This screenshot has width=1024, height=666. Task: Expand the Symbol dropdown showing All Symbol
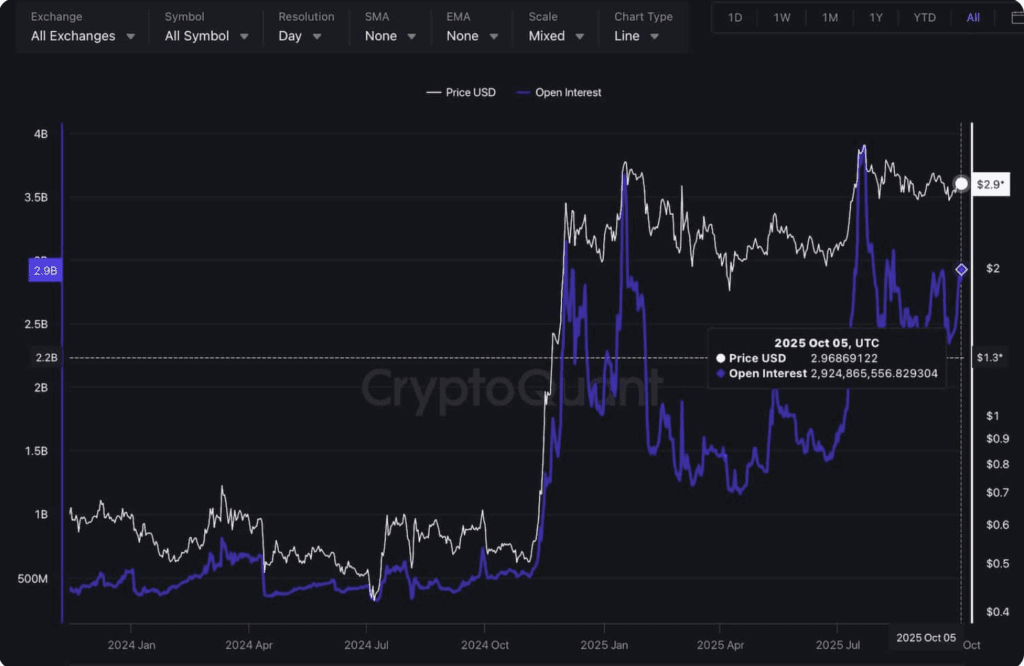click(206, 36)
